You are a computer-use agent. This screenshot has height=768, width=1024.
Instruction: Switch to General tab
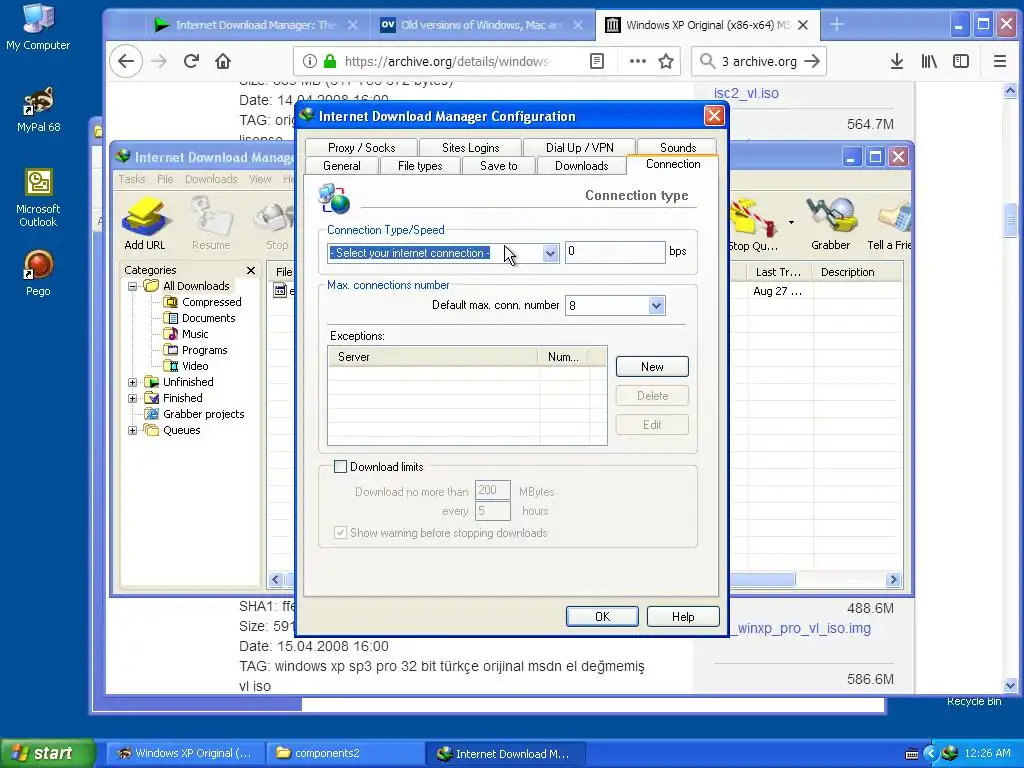[x=342, y=166]
